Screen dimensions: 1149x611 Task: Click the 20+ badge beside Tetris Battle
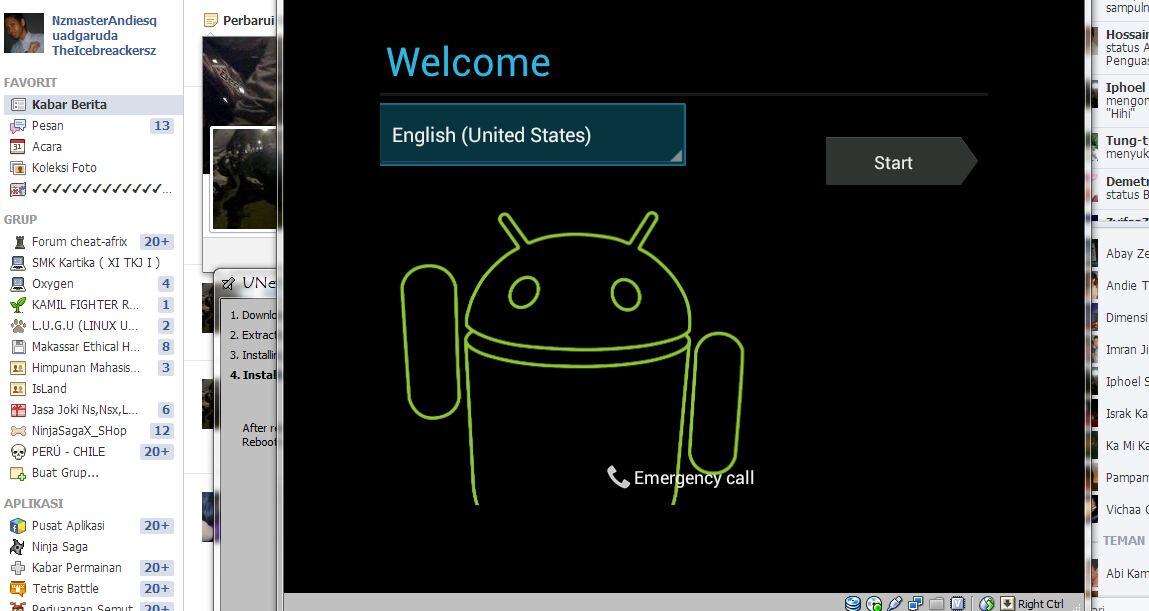(157, 588)
